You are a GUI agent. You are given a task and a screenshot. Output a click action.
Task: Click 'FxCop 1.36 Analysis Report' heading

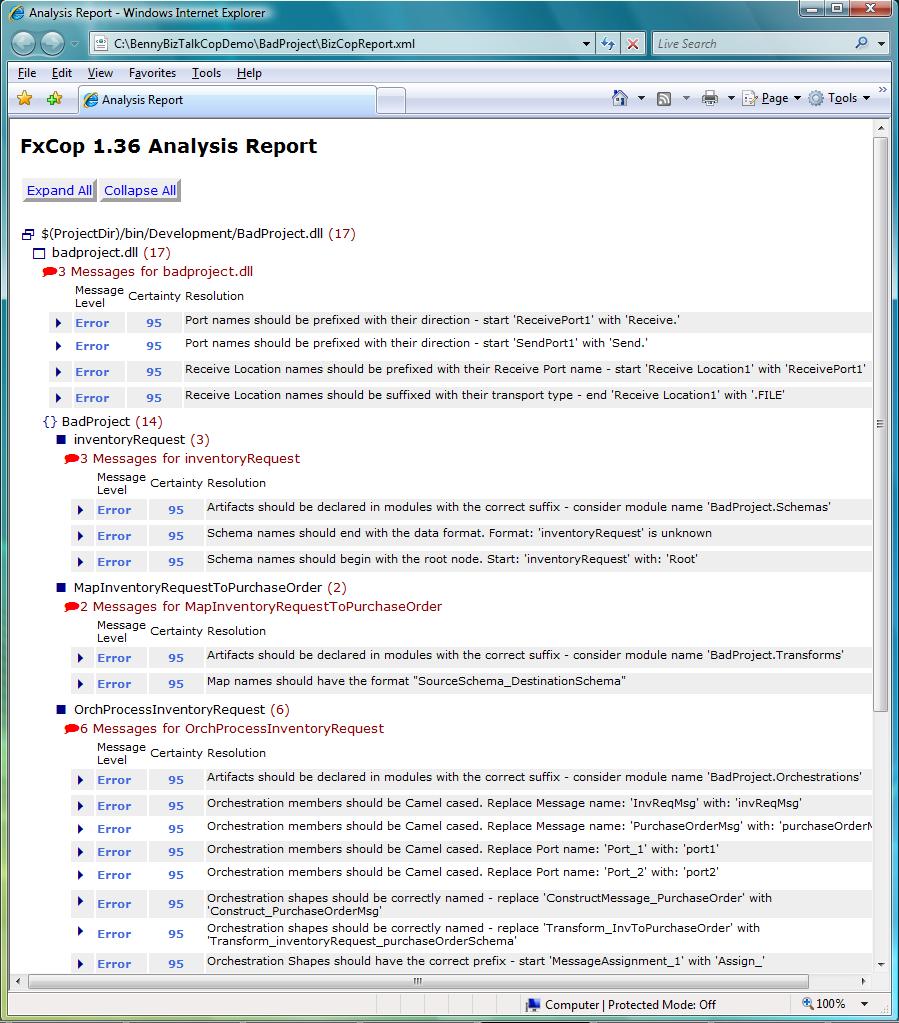point(168,146)
